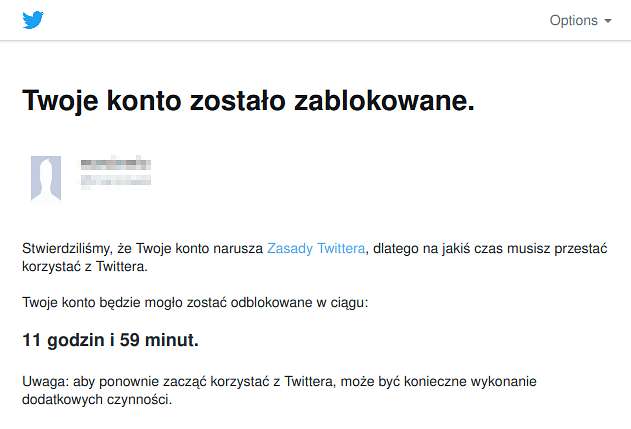The image size is (631, 429).
Task: Click the korzystać z Twittera line
Action: [x=85, y=266]
